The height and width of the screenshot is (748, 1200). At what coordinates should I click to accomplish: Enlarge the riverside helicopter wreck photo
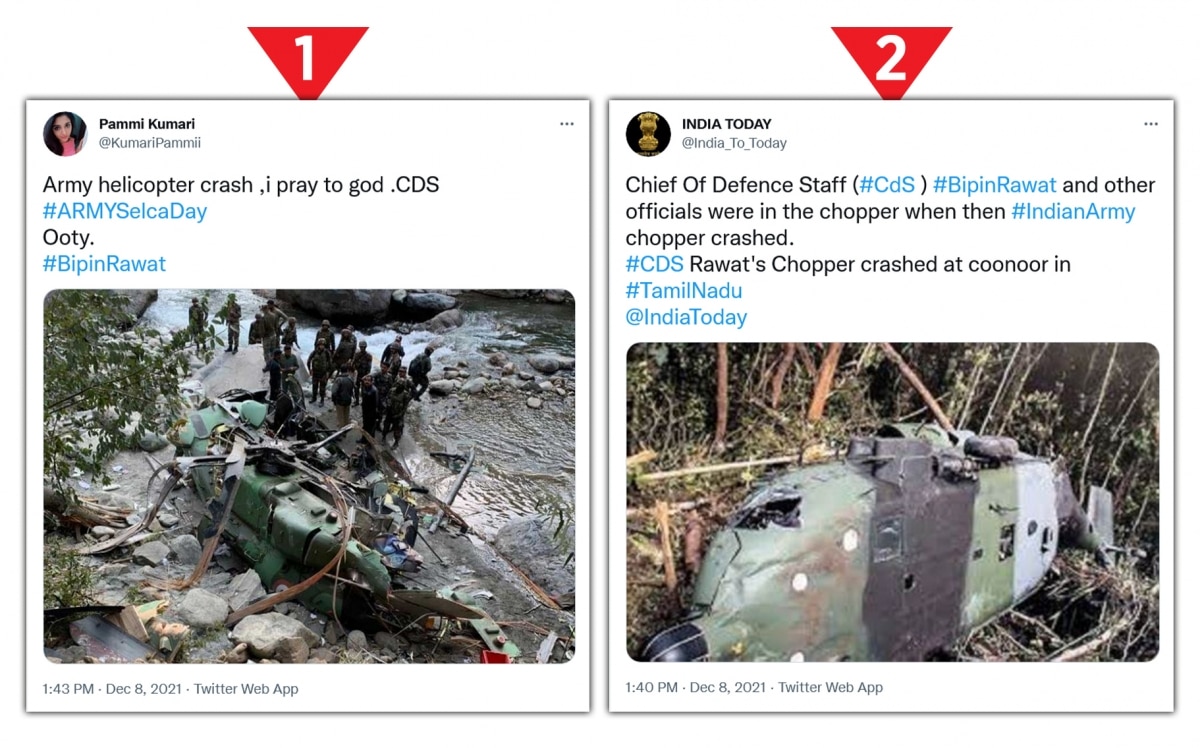309,476
